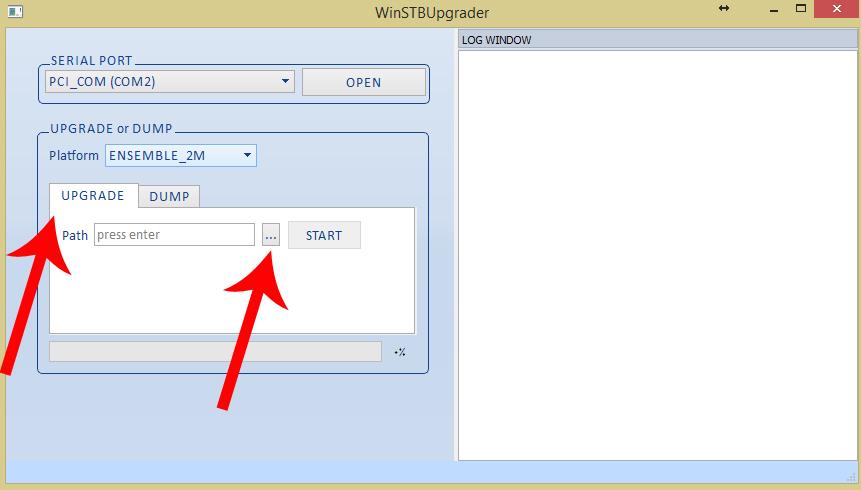The height and width of the screenshot is (490, 861).
Task: Click the UPGRADE or DUMP group title
Action: (111, 129)
